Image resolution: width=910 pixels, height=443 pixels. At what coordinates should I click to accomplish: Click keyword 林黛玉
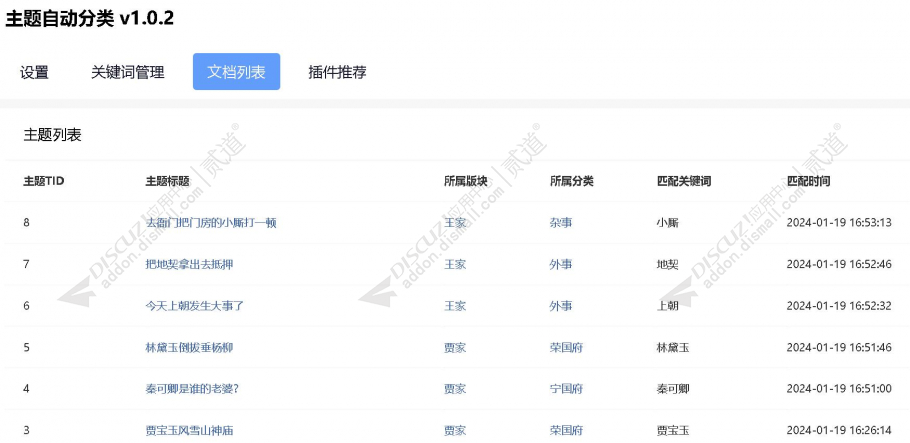click(x=673, y=348)
